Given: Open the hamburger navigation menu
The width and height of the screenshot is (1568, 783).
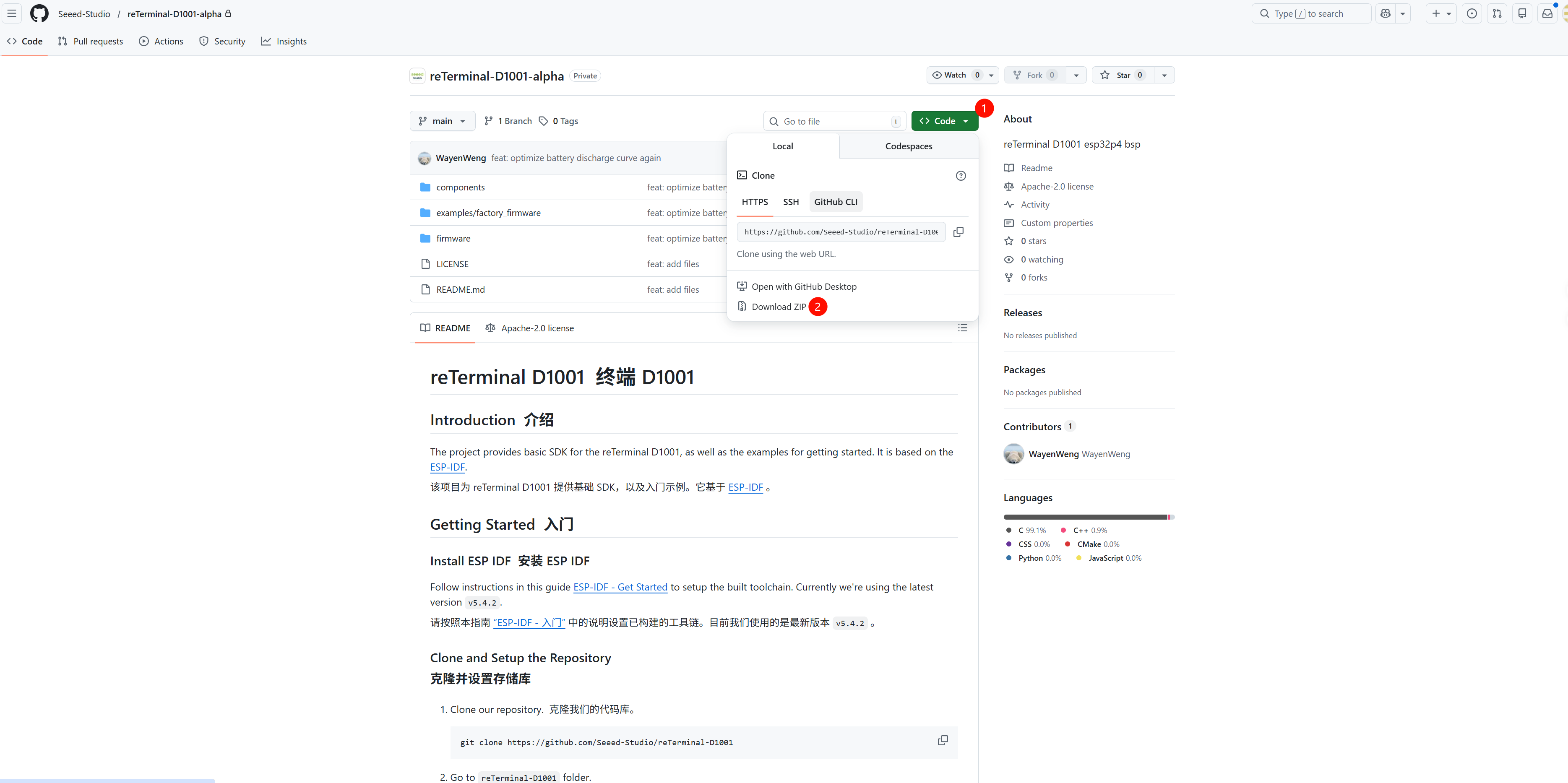Looking at the screenshot, I should (12, 13).
